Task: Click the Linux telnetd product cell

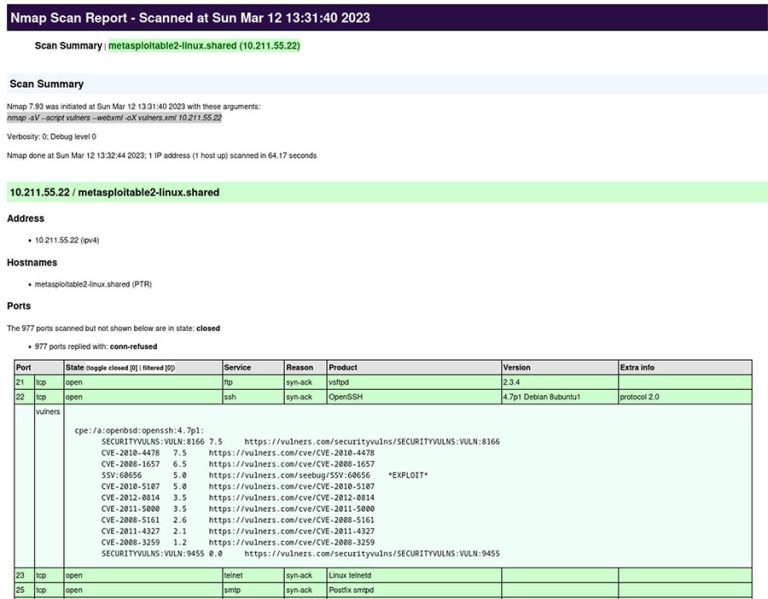Action: pos(351,576)
